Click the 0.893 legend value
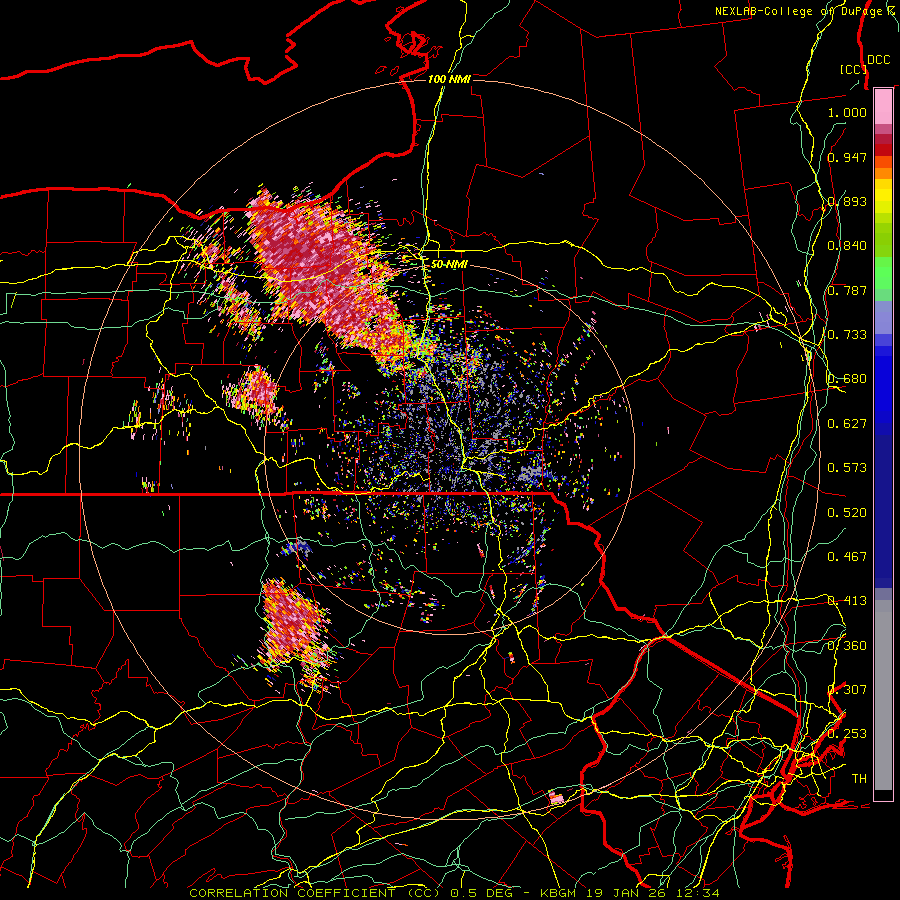The image size is (900, 900). 847,201
